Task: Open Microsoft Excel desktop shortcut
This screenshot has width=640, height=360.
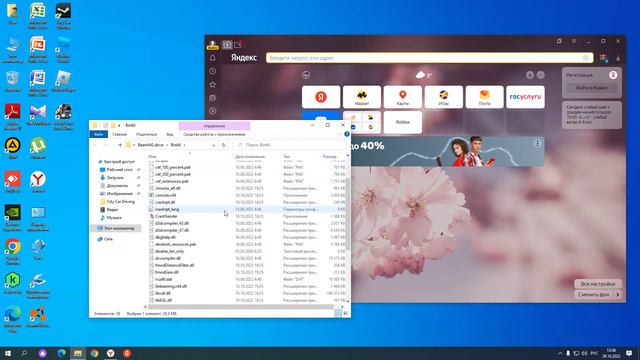Action: 38,16
